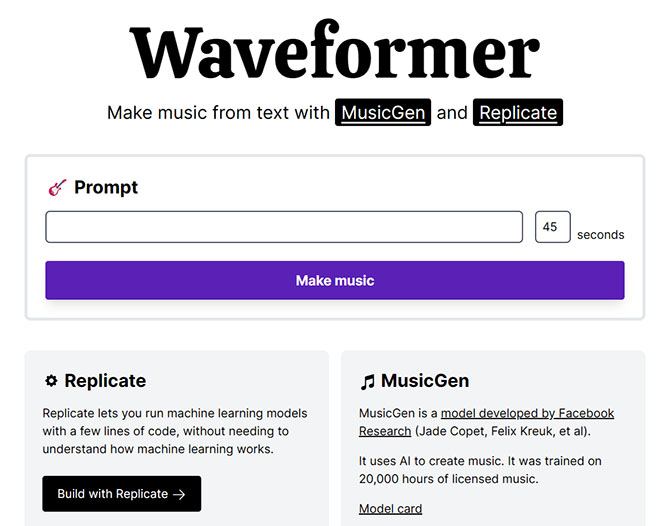The width and height of the screenshot is (670, 526).
Task: Click the Waveformer title heading
Action: pyautogui.click(x=335, y=50)
